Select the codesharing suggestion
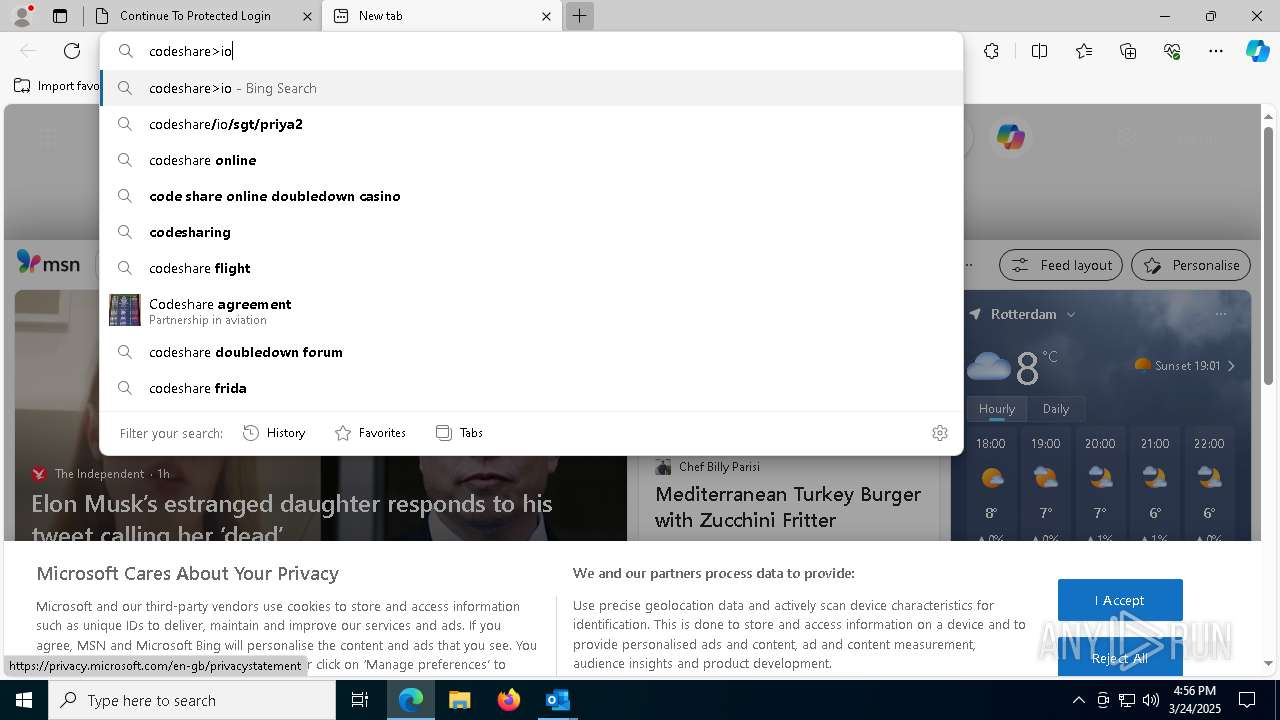Screen dimensions: 1280x720 [x=531, y=232]
